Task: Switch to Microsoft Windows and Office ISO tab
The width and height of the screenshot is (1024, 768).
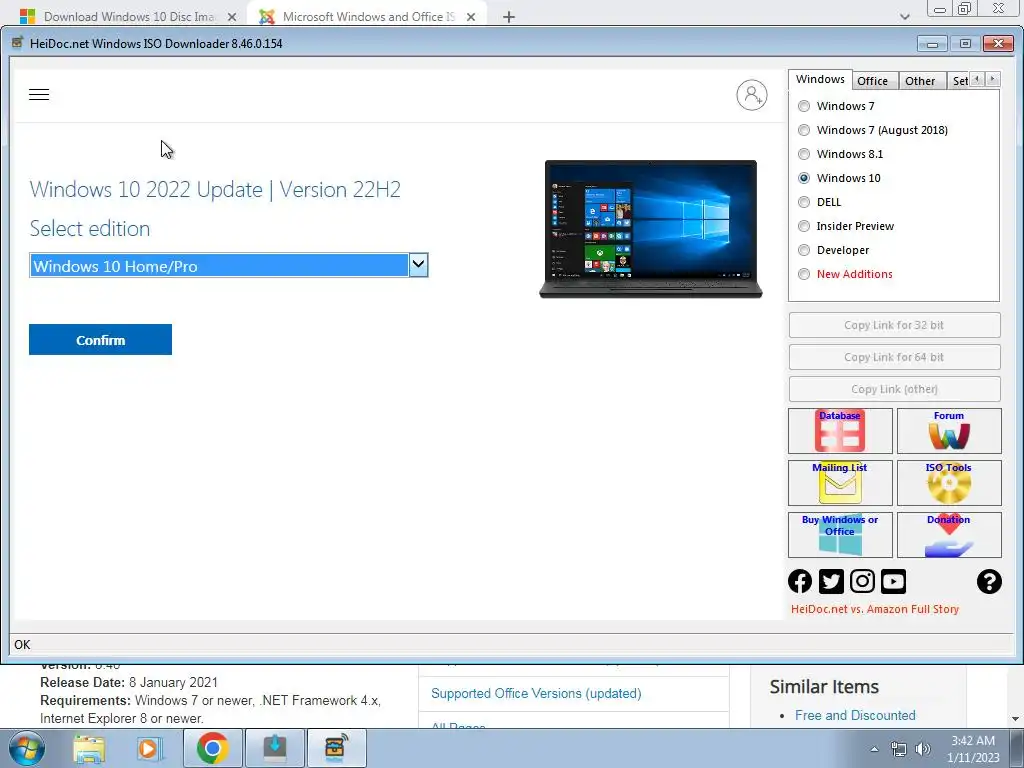Action: click(368, 17)
